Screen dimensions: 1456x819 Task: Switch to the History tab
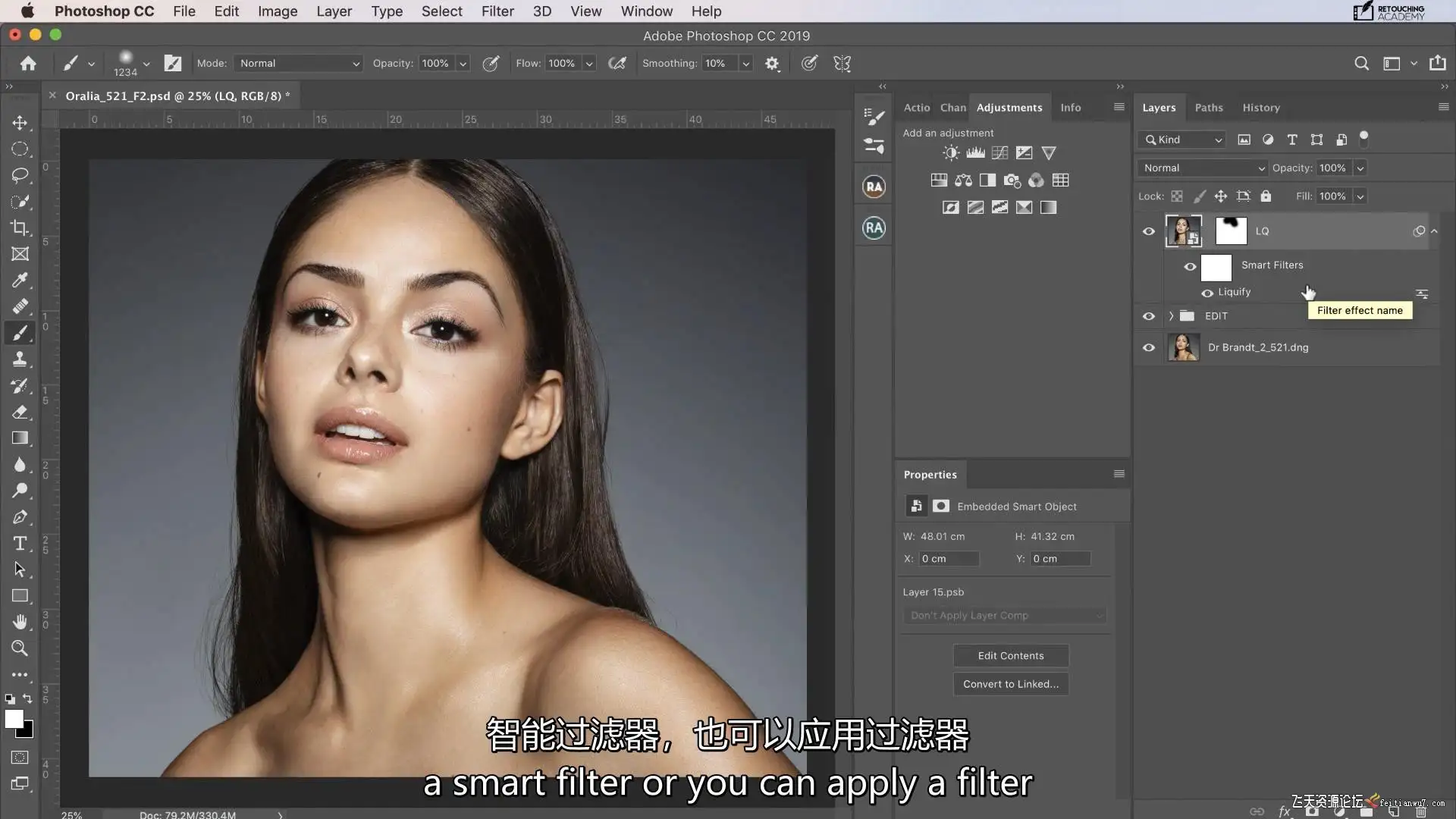1260,108
